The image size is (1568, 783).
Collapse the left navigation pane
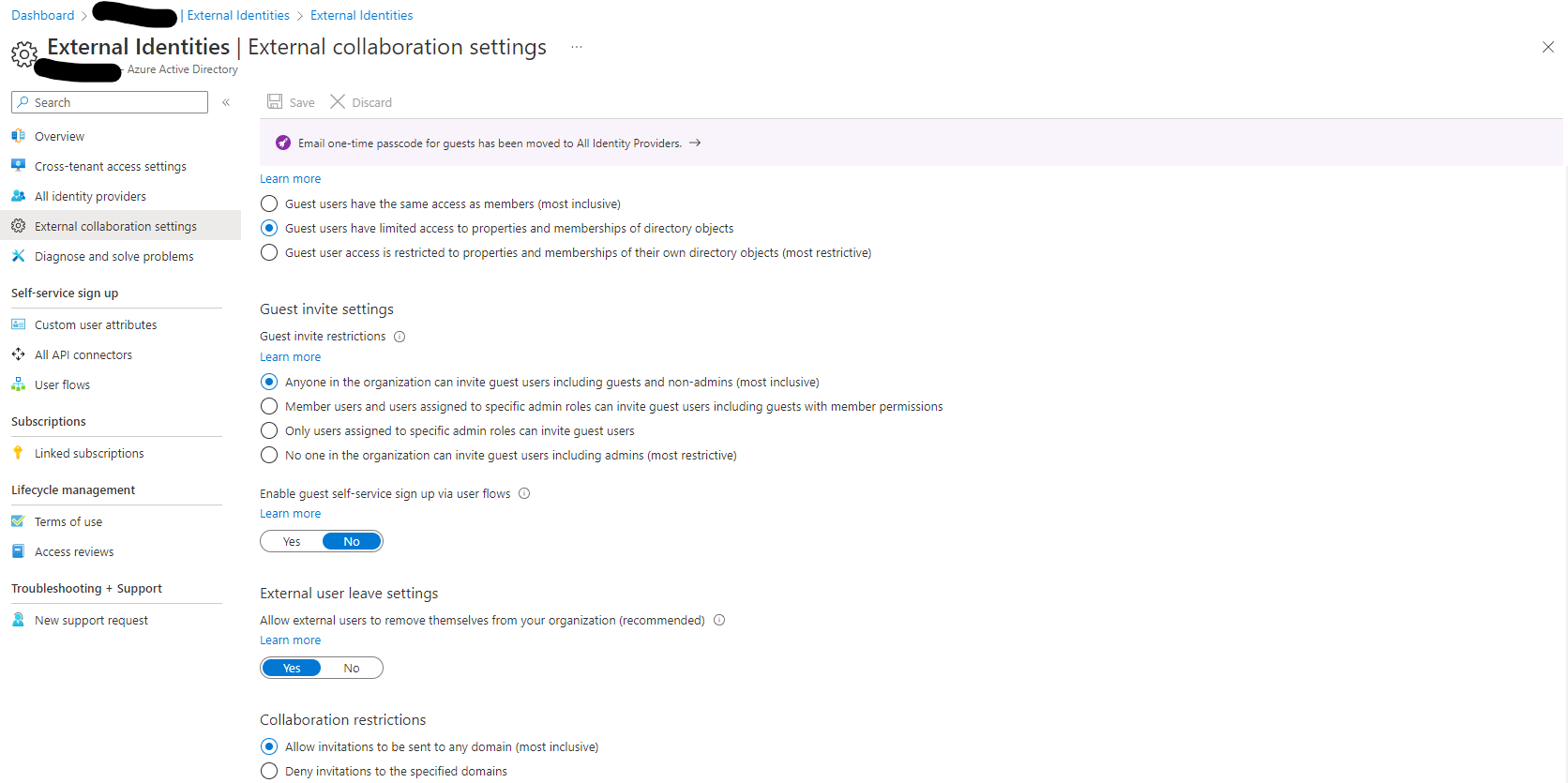click(x=226, y=102)
